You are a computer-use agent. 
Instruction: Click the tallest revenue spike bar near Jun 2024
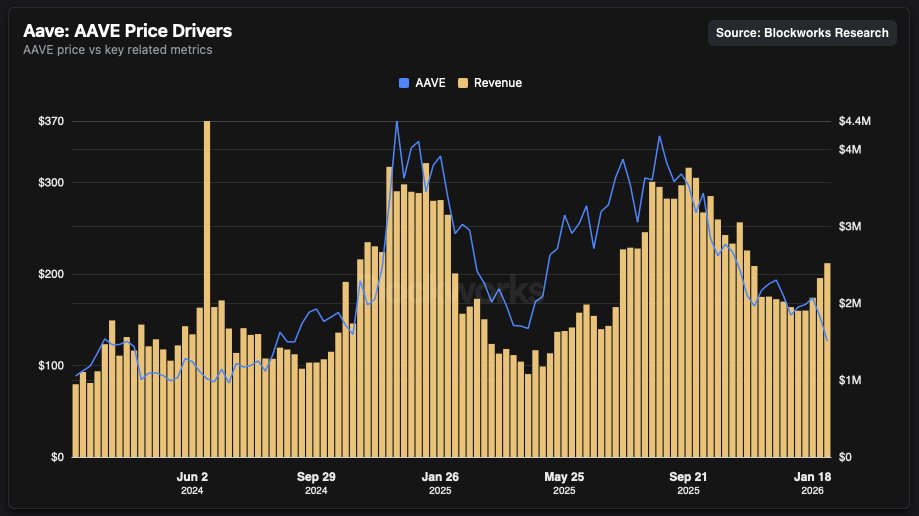point(207,289)
